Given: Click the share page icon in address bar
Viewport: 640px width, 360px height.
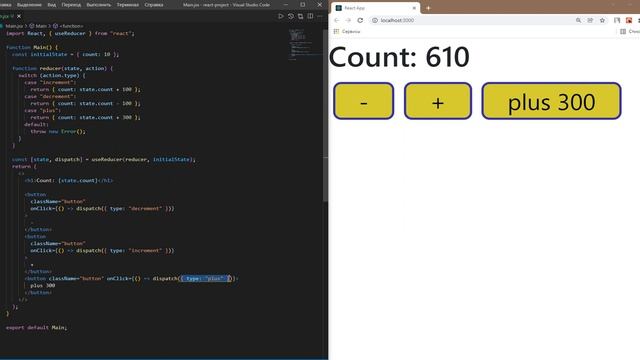Looking at the screenshot, I should pyautogui.click(x=590, y=20).
